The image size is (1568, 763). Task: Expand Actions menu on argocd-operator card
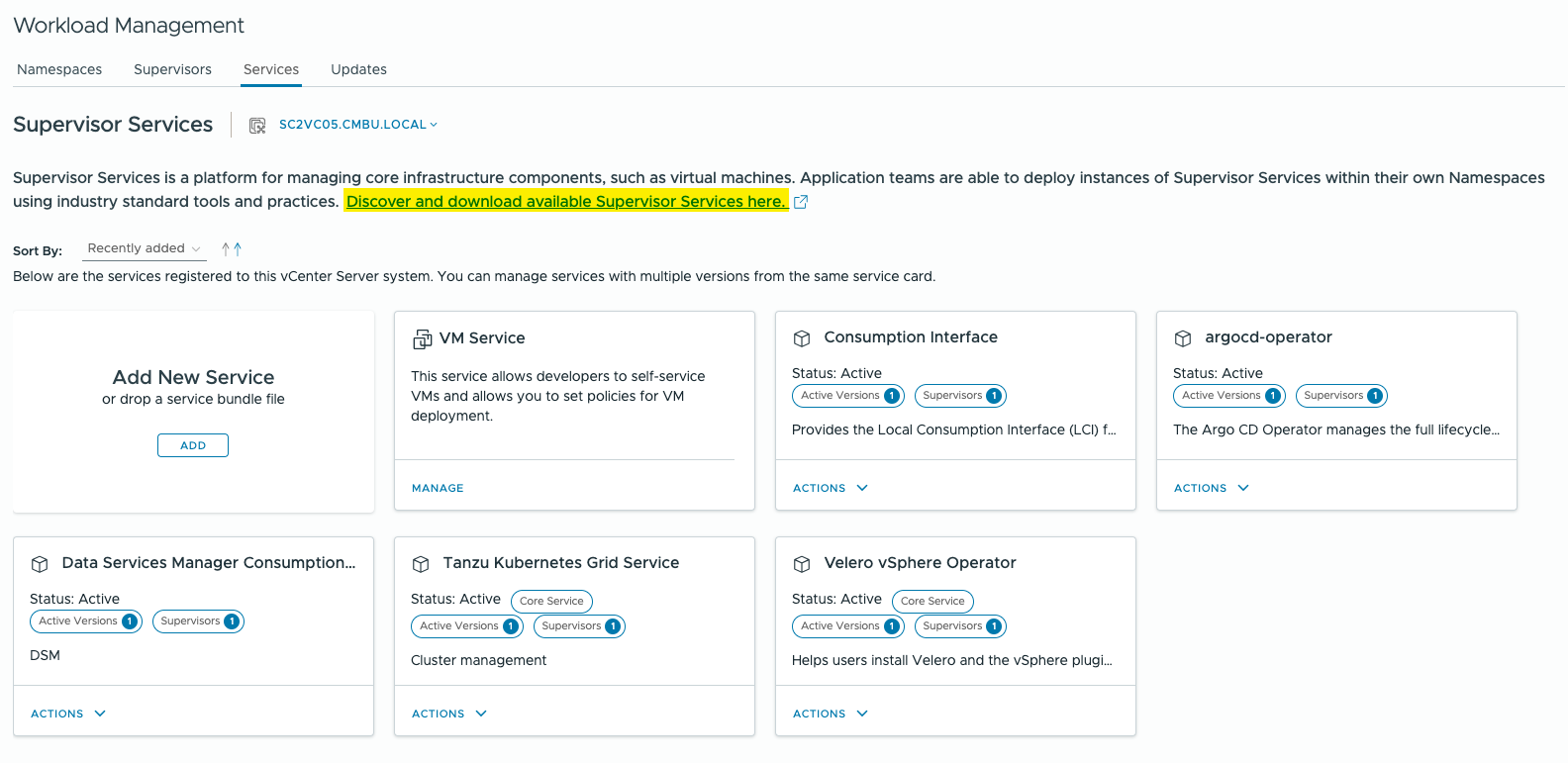coord(1212,488)
